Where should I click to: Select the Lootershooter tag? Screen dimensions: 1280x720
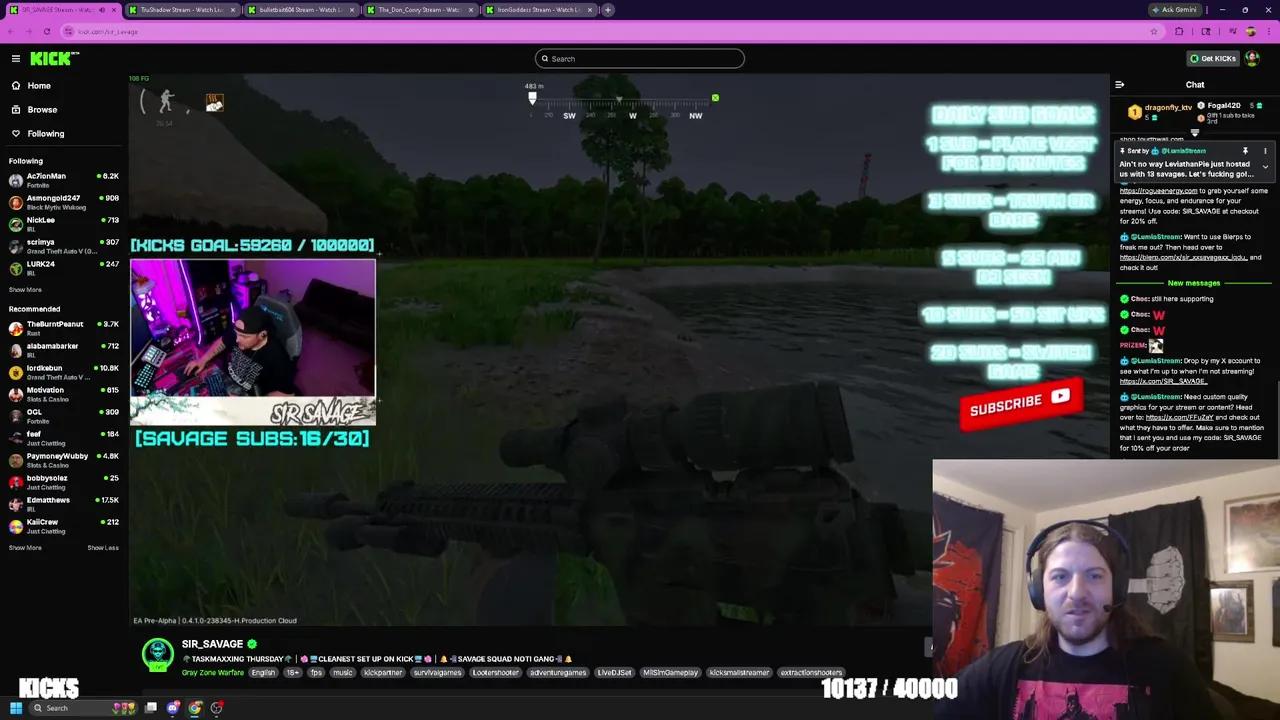496,673
